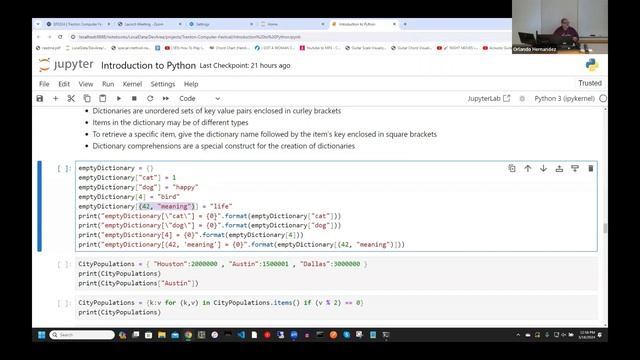
Task: Open a new browser tab
Action: pyautogui.click(x=405, y=24)
